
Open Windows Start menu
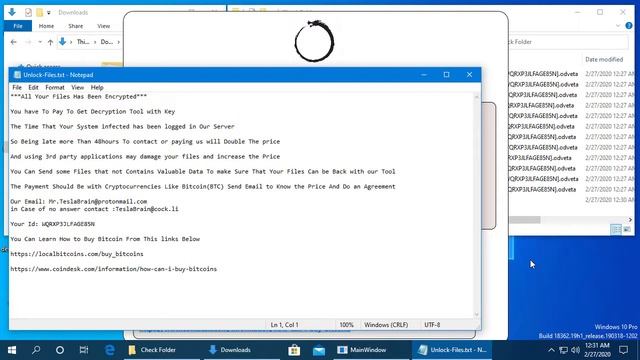click(12, 350)
